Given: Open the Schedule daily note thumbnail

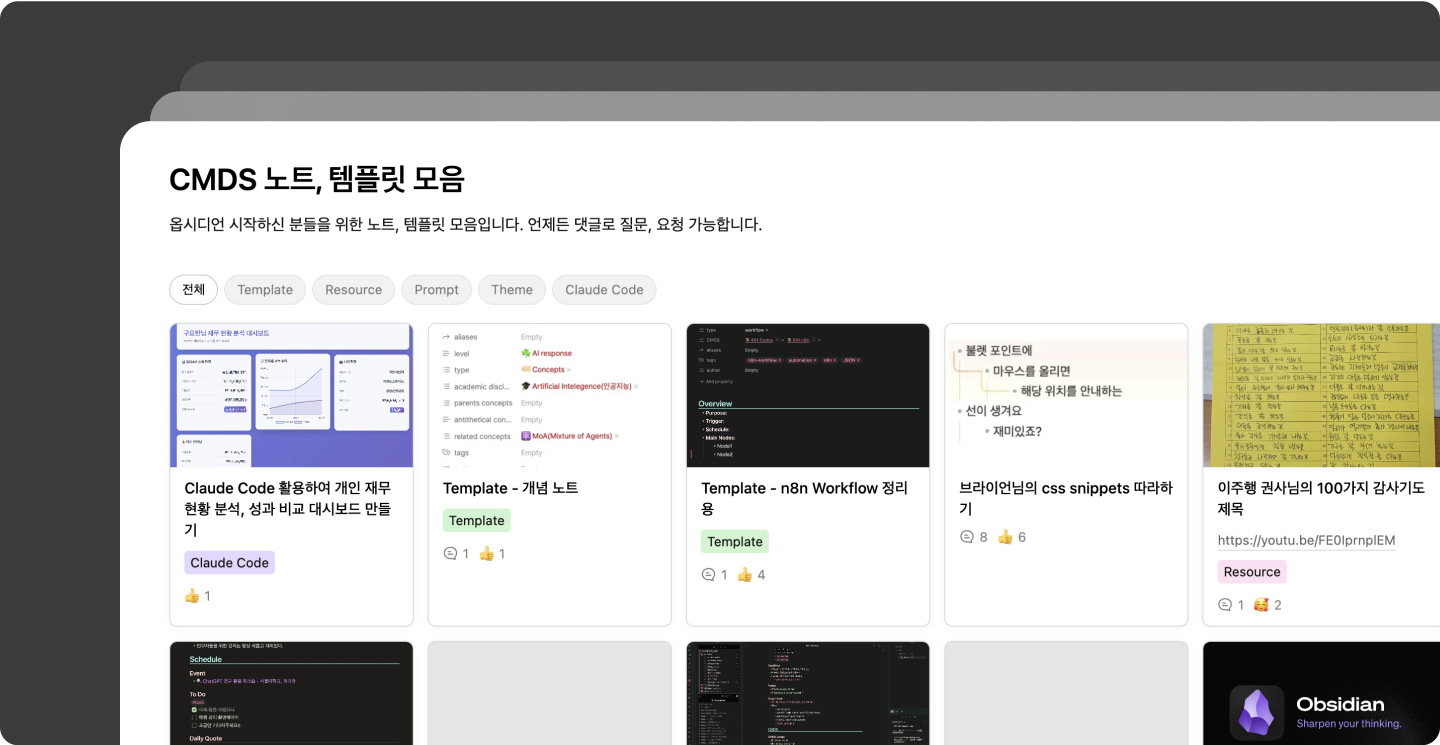Looking at the screenshot, I should coord(292,693).
